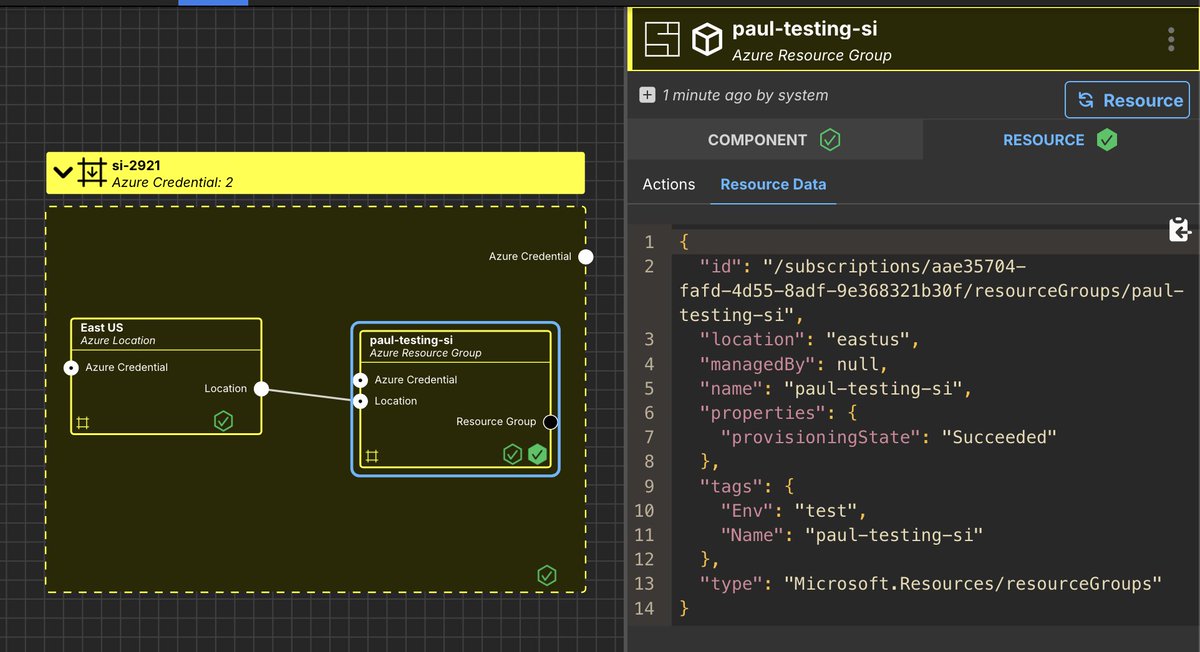1200x652 pixels.
Task: Click the Resource Group output socket
Action: [x=550, y=422]
